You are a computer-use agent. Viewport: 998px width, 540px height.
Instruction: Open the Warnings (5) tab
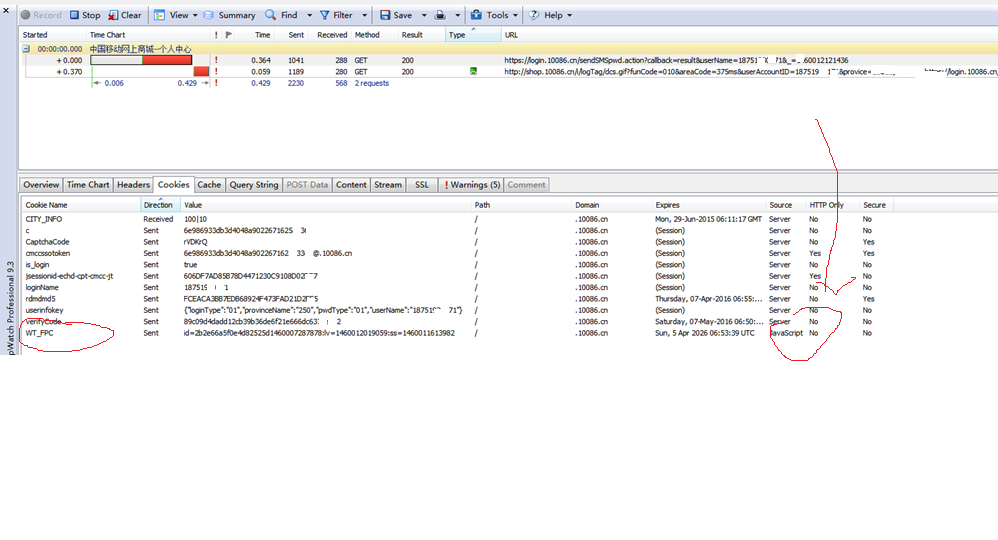(472, 185)
